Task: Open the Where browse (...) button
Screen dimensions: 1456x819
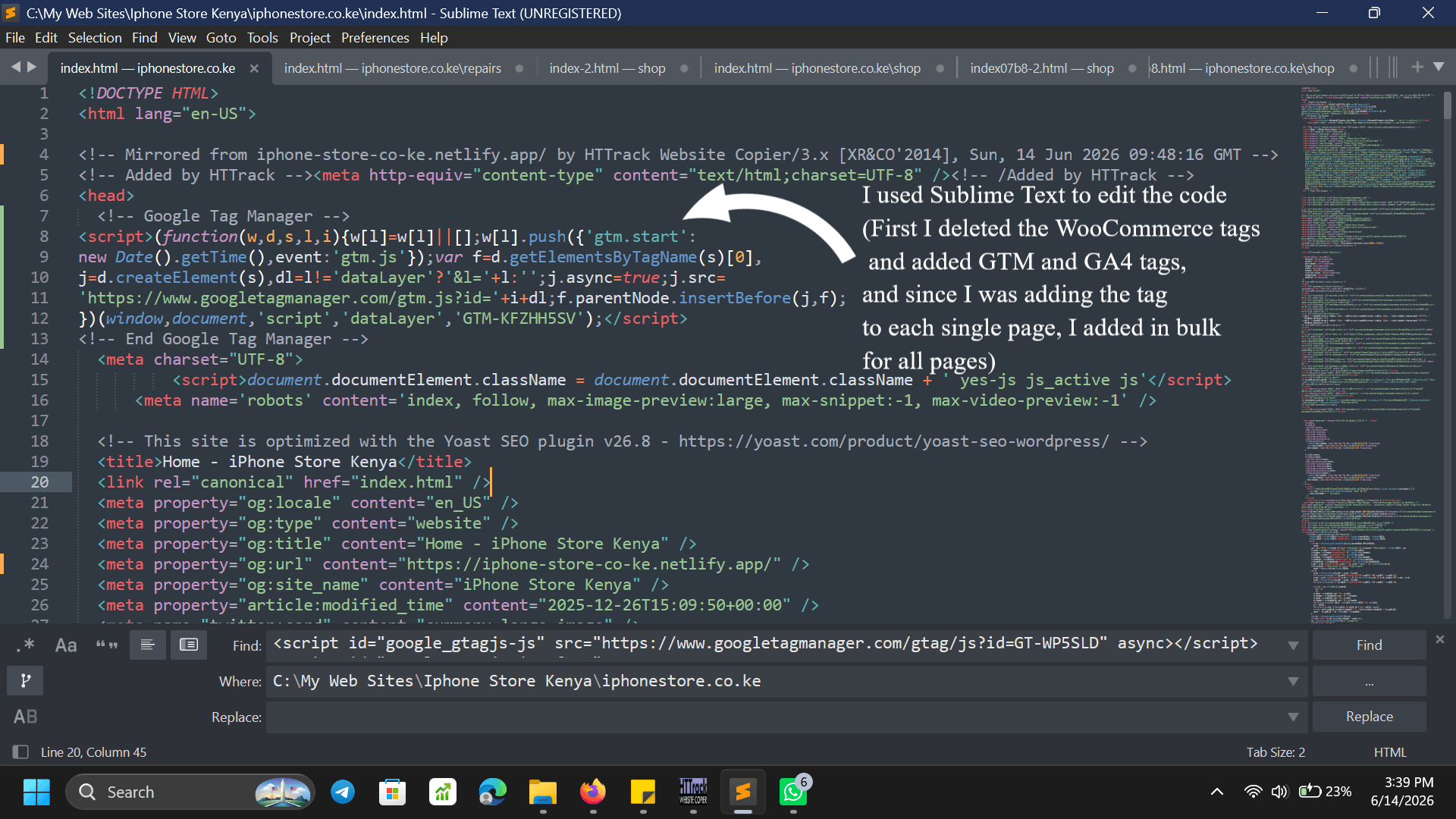Action: (1369, 681)
